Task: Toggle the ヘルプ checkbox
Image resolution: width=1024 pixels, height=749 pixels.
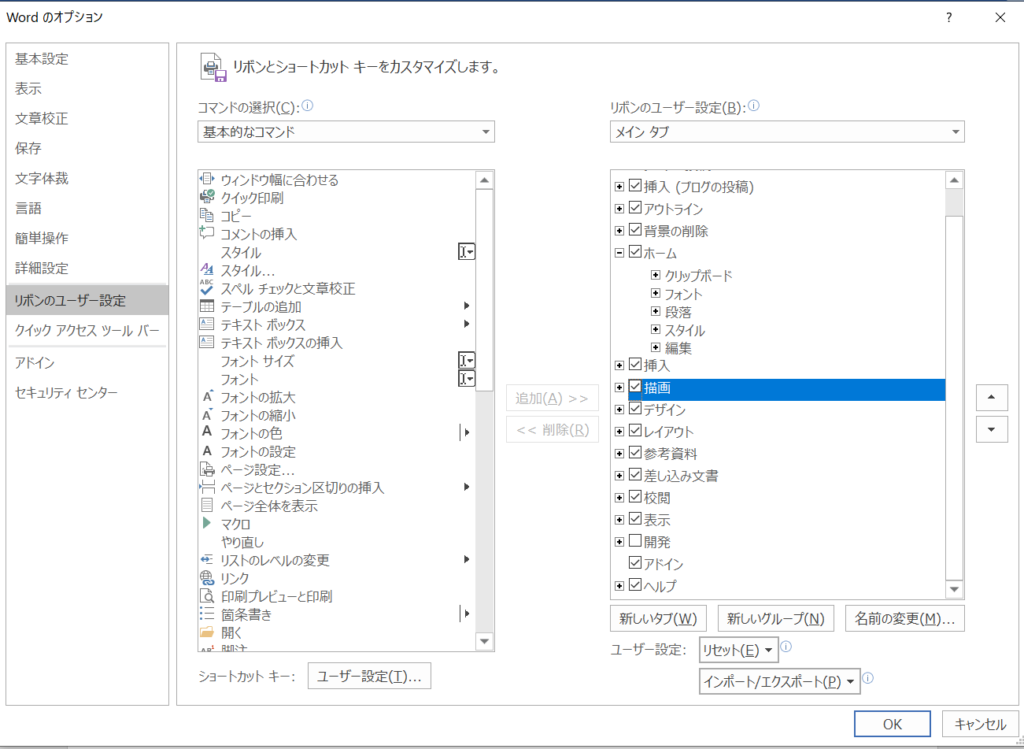Action: (x=635, y=585)
